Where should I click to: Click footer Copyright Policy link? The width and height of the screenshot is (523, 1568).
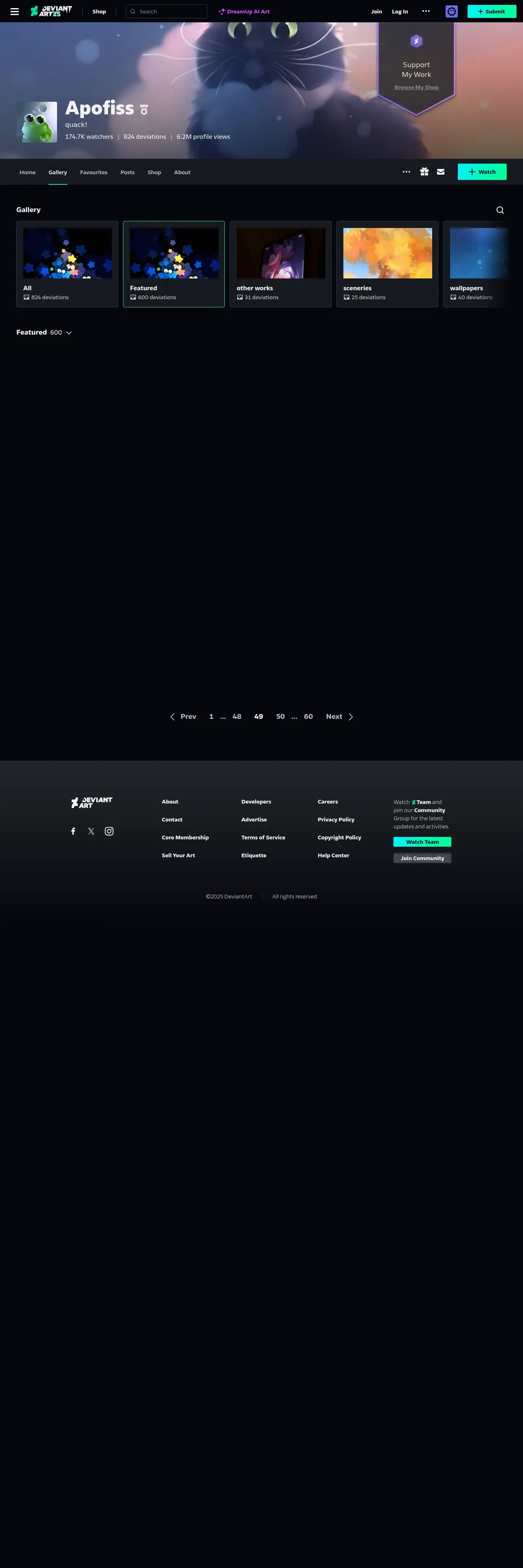point(339,838)
